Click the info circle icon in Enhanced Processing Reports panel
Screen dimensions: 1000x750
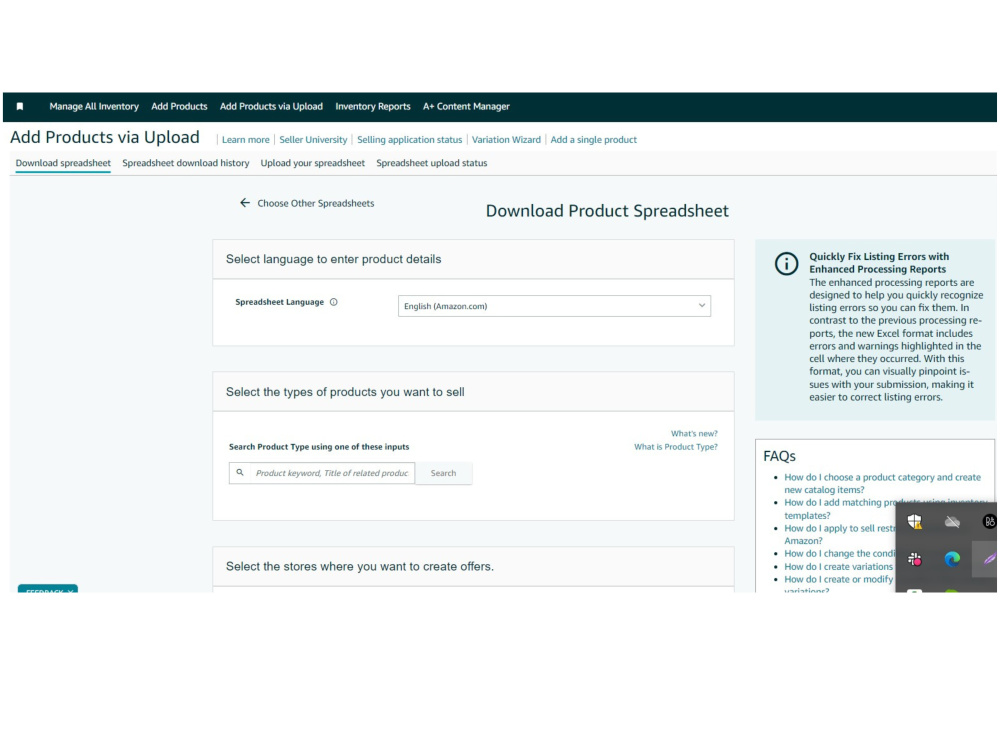(x=786, y=263)
